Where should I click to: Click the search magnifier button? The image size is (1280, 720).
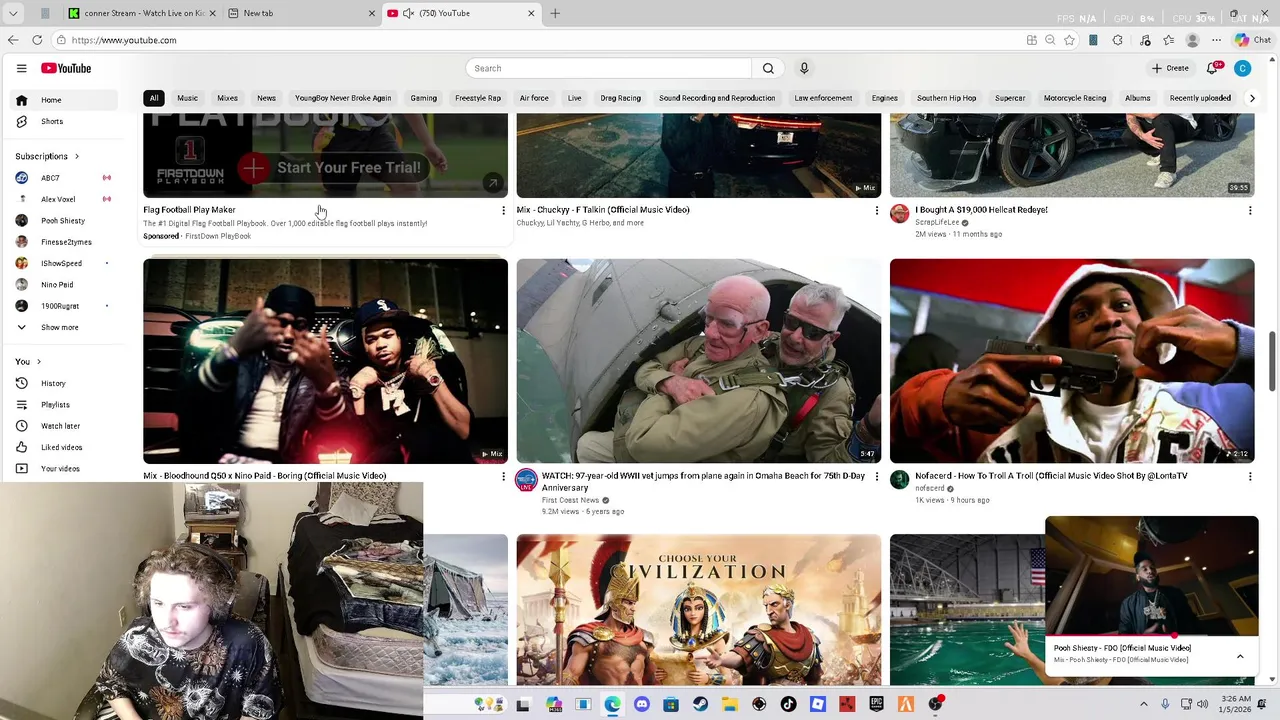[768, 68]
